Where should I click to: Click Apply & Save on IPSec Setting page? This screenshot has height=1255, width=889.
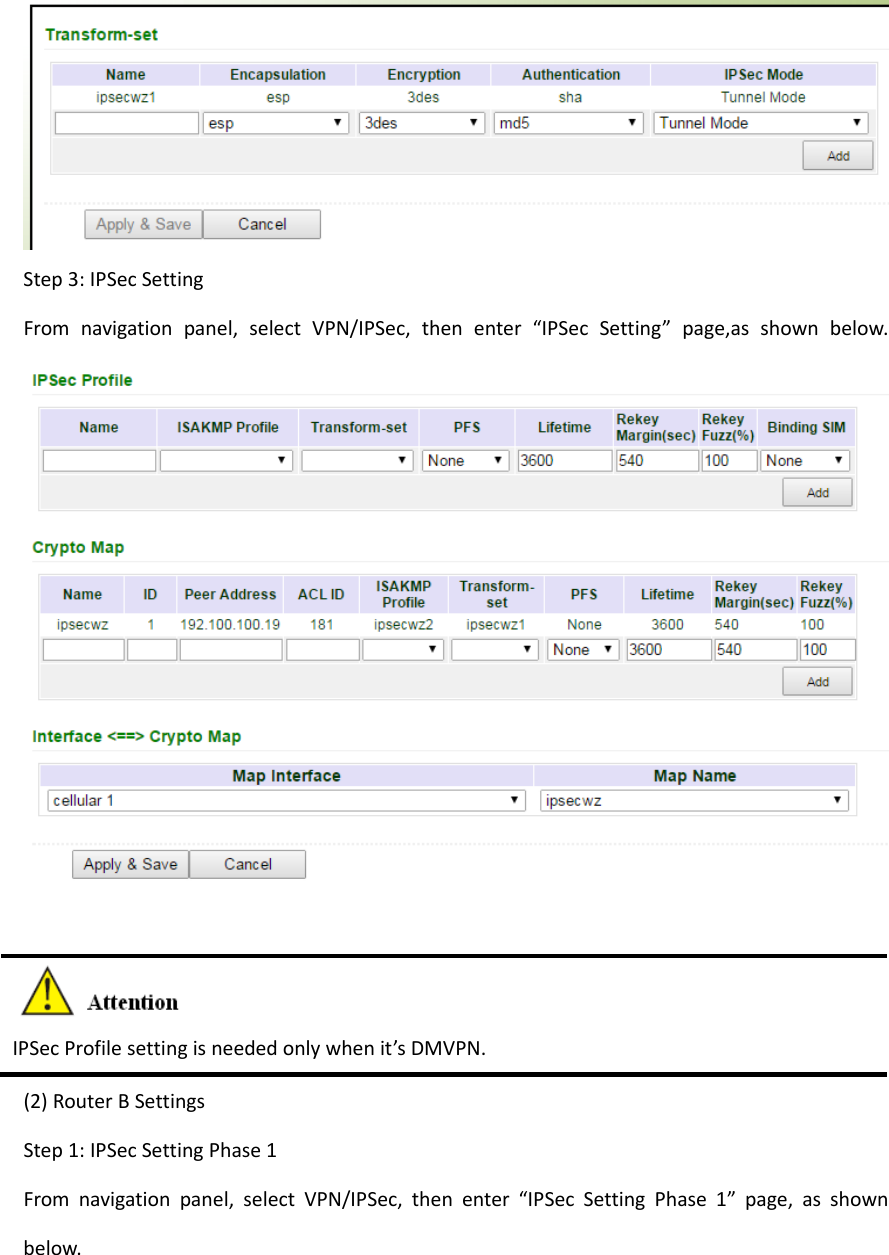tap(129, 863)
